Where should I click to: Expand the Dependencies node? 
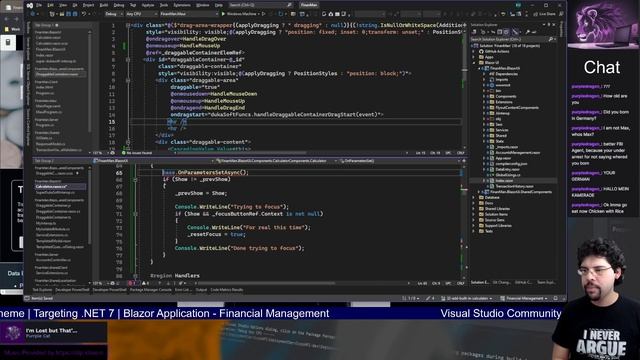click(x=484, y=74)
